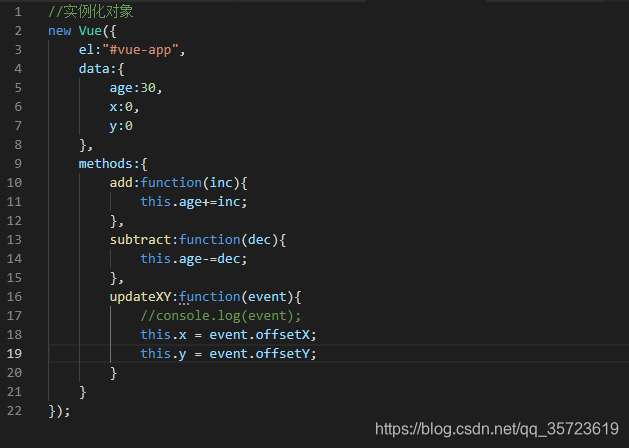Select line number 19 in the gutter
The image size is (629, 448).
coord(14,353)
